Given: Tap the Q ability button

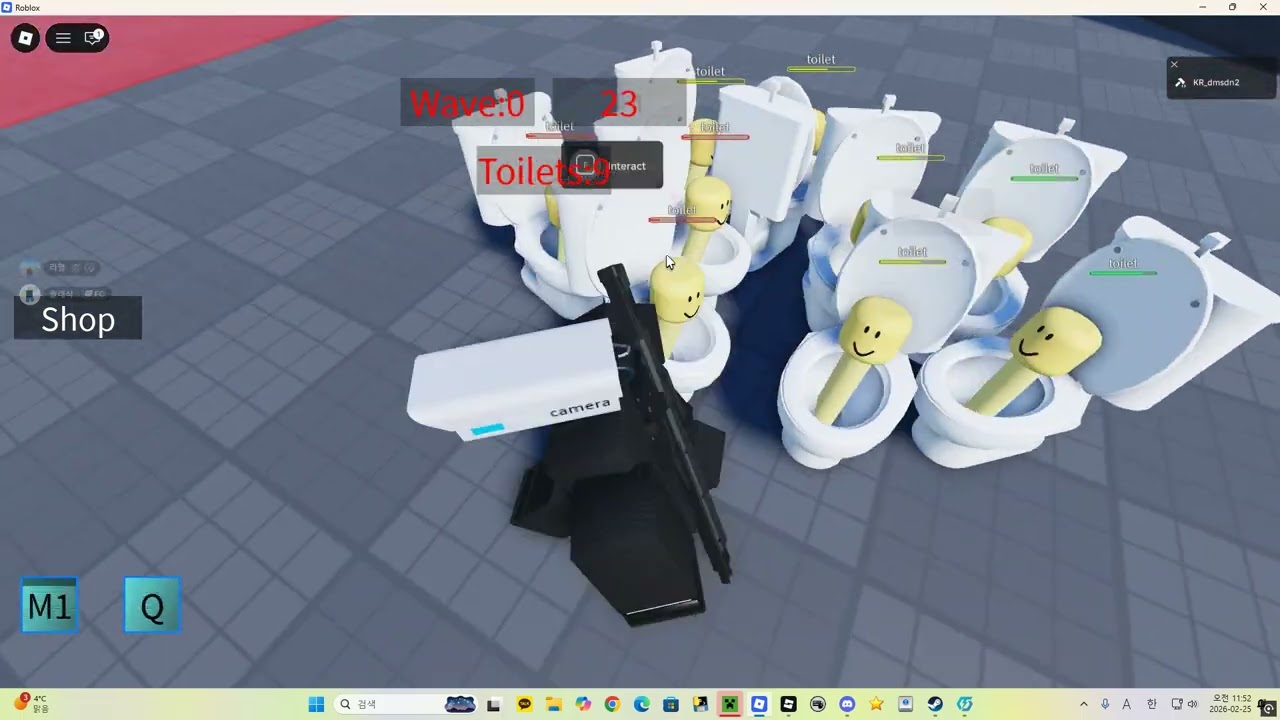Looking at the screenshot, I should coord(152,606).
